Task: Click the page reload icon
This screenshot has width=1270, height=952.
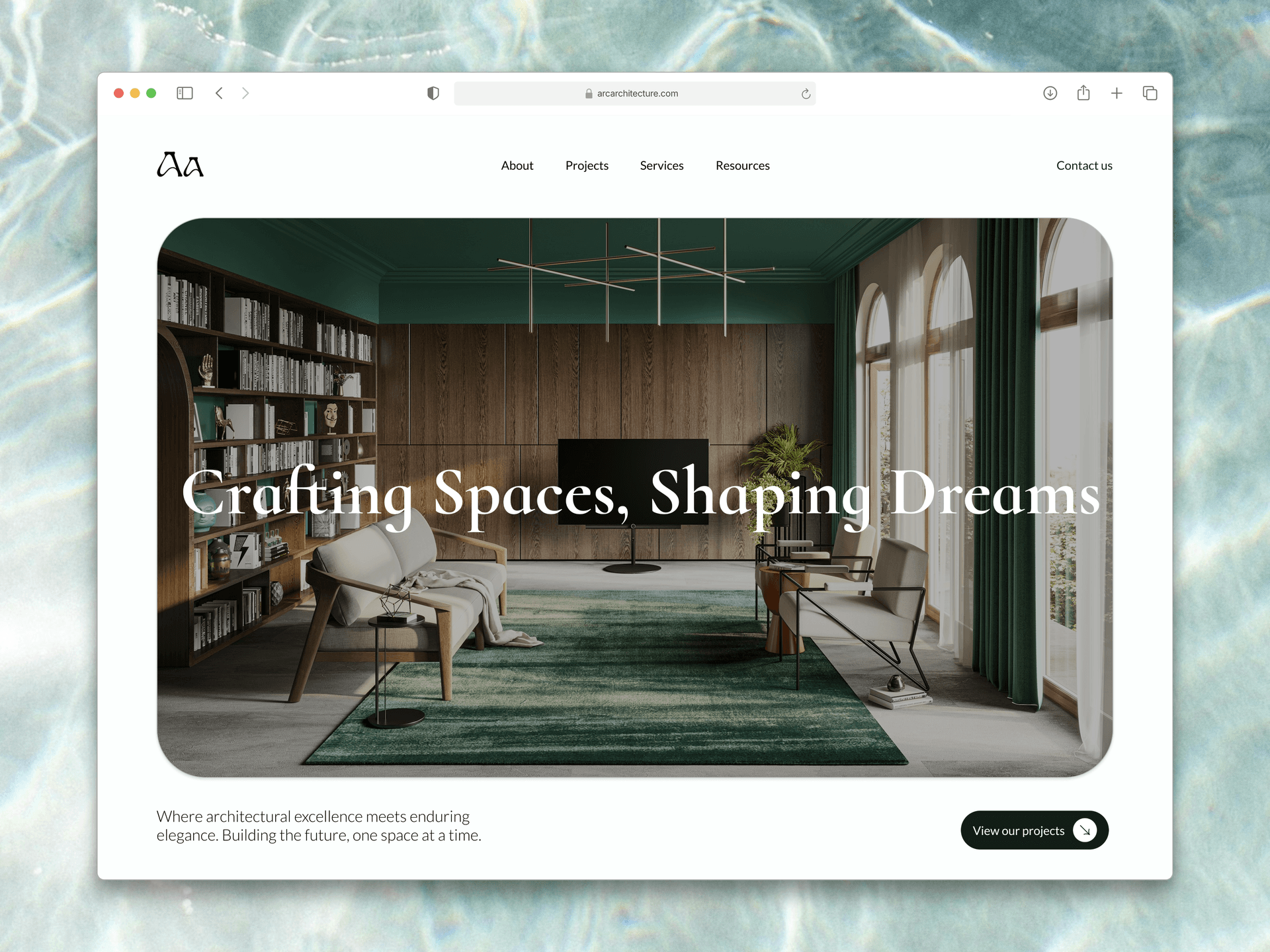Action: (x=809, y=93)
